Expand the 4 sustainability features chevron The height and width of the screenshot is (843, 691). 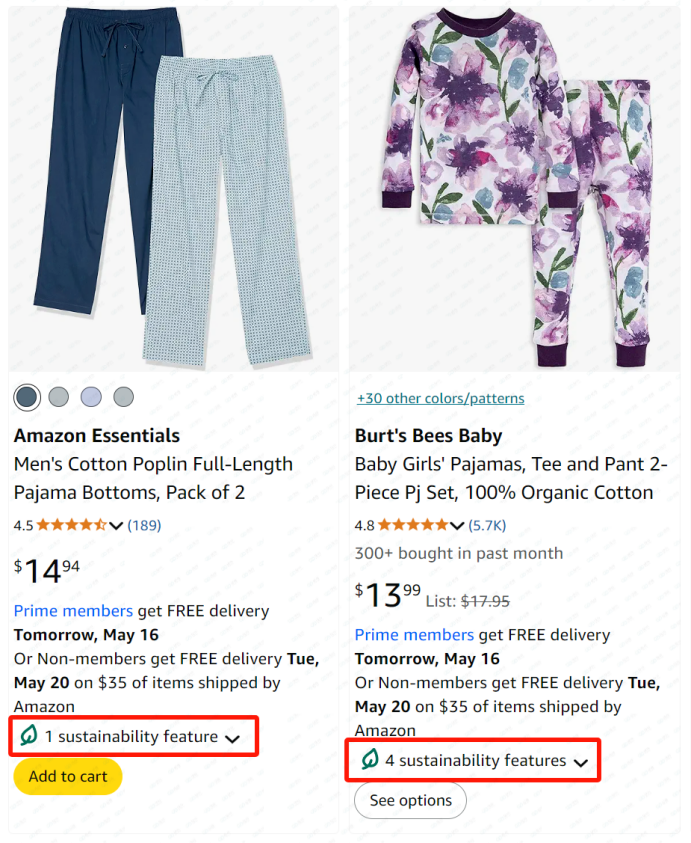click(x=581, y=762)
